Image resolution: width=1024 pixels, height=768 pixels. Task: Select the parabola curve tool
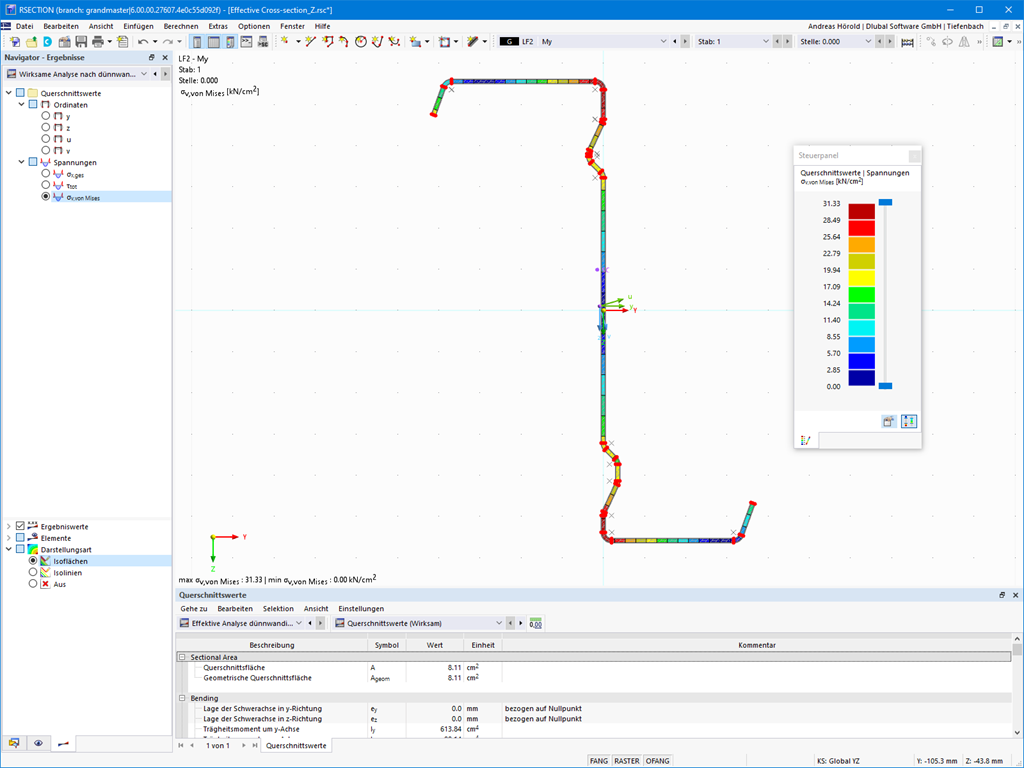click(x=377, y=42)
